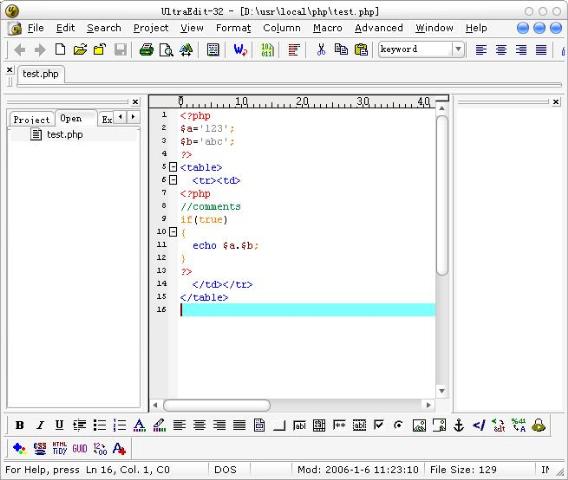The width and height of the screenshot is (568, 480).
Task: Click the HTML Tidy icon
Action: [x=60, y=448]
